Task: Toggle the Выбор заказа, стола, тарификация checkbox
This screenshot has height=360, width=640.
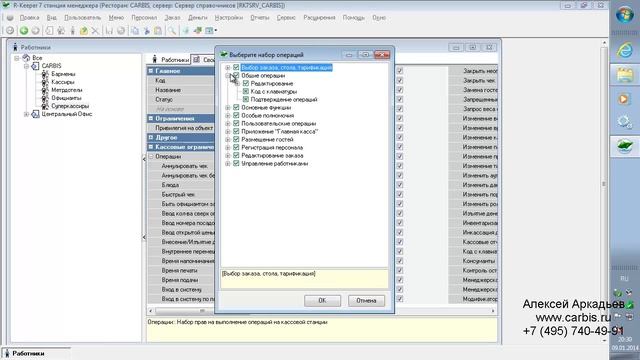Action: click(x=236, y=67)
